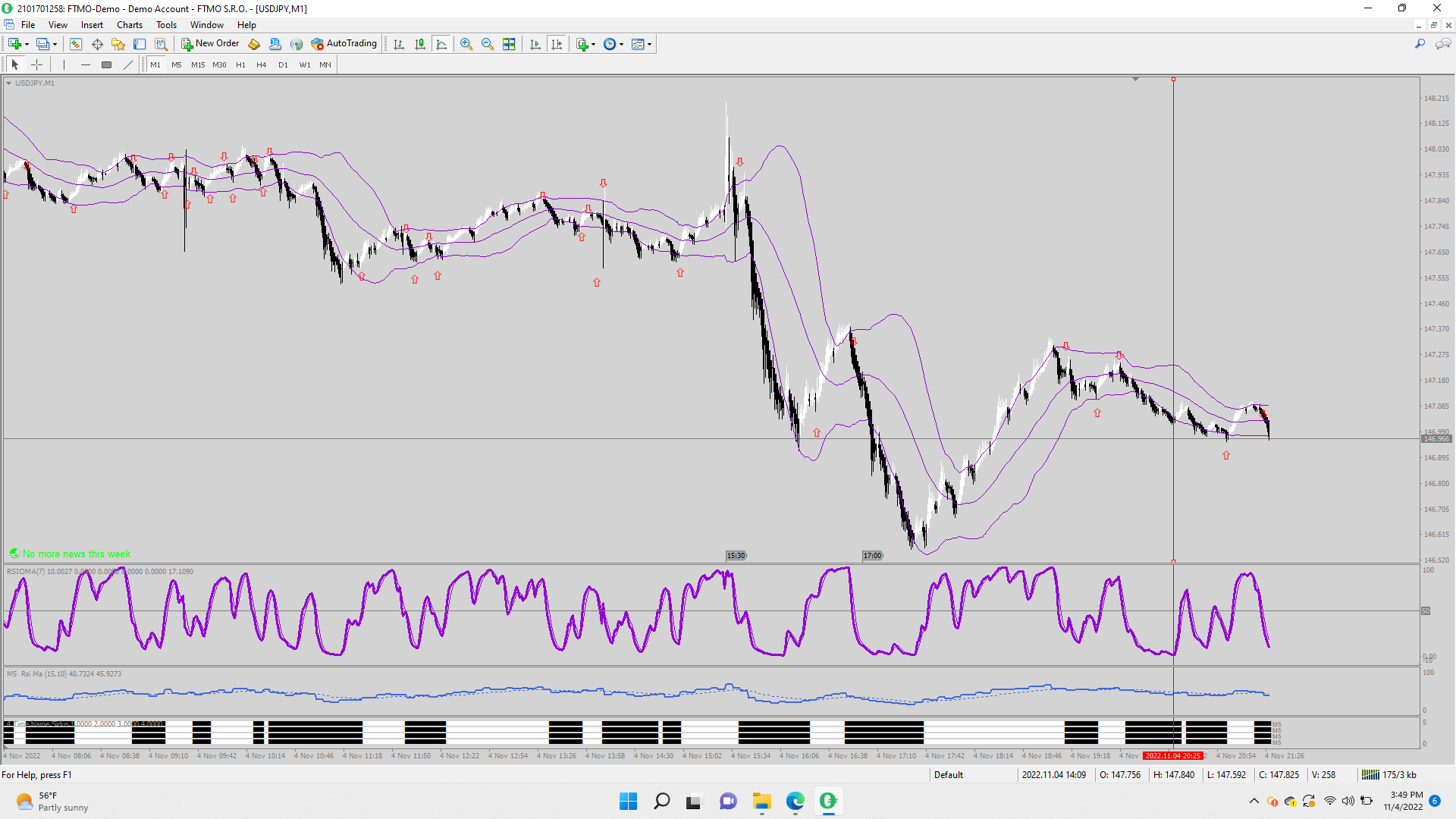1456x819 pixels.
Task: Toggle the AutoTrading button
Action: point(344,44)
